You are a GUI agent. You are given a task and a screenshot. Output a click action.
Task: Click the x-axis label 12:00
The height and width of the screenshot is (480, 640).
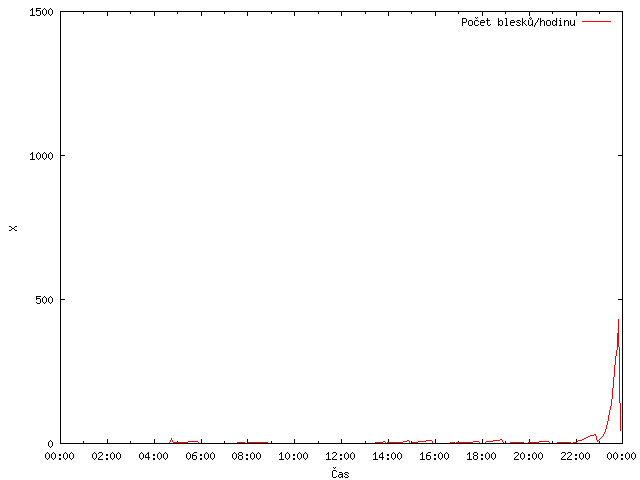pyautogui.click(x=340, y=456)
